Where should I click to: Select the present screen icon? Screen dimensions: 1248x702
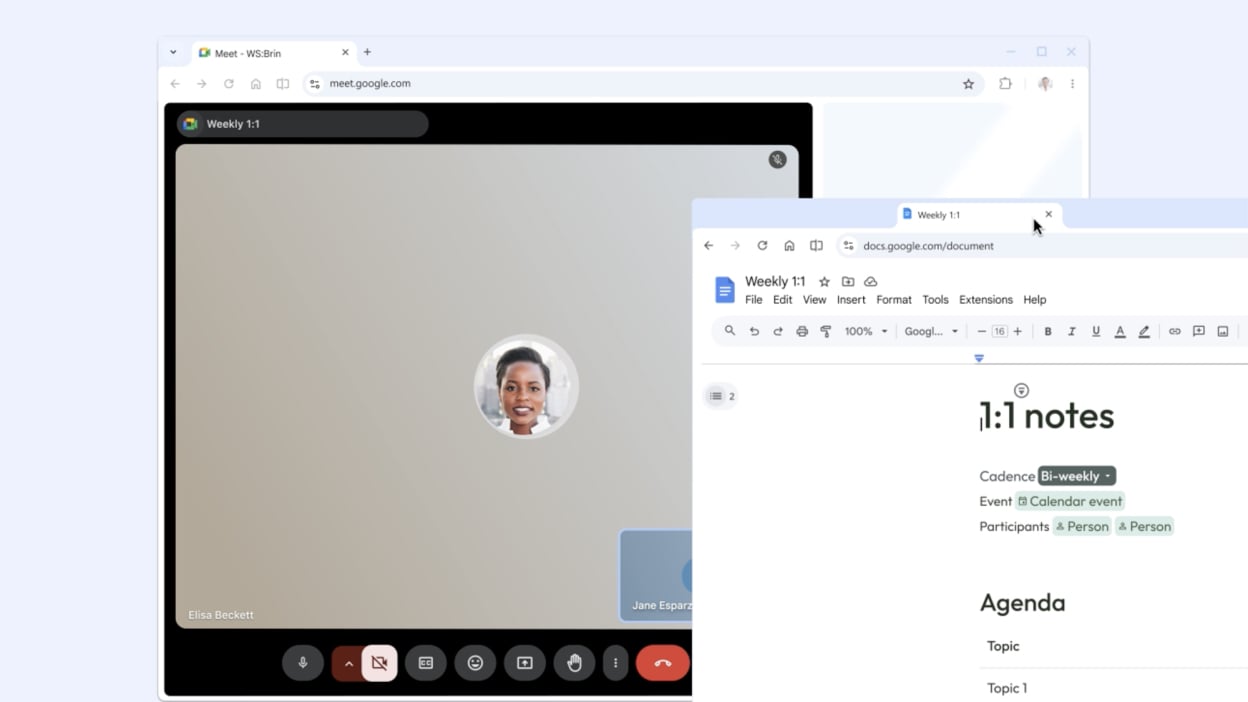point(525,662)
